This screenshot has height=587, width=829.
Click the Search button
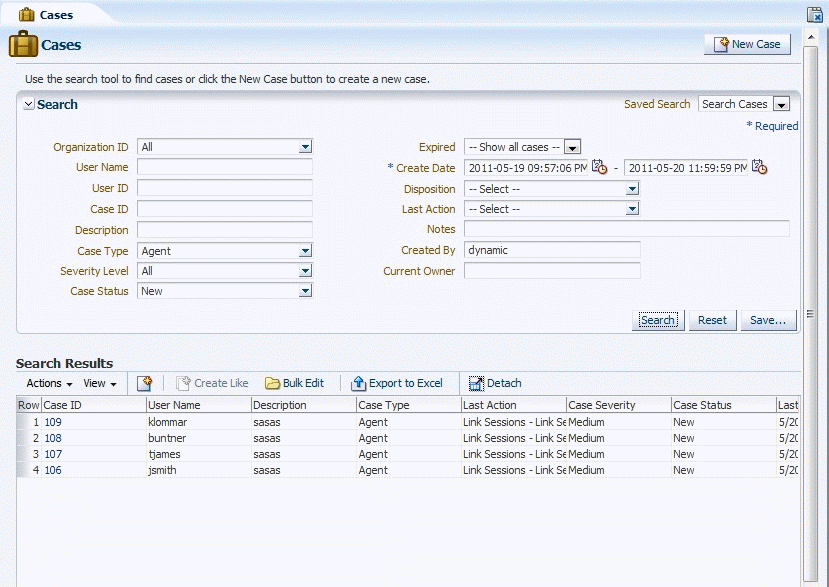coord(658,320)
